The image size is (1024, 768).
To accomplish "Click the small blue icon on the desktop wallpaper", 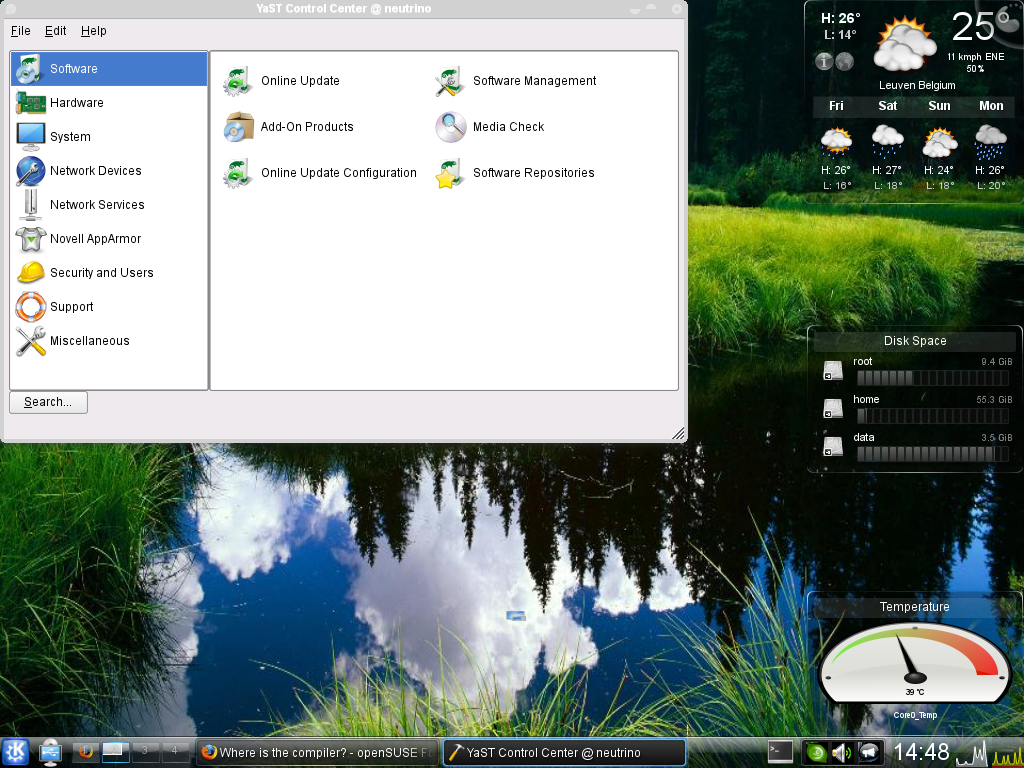I will click(x=516, y=615).
